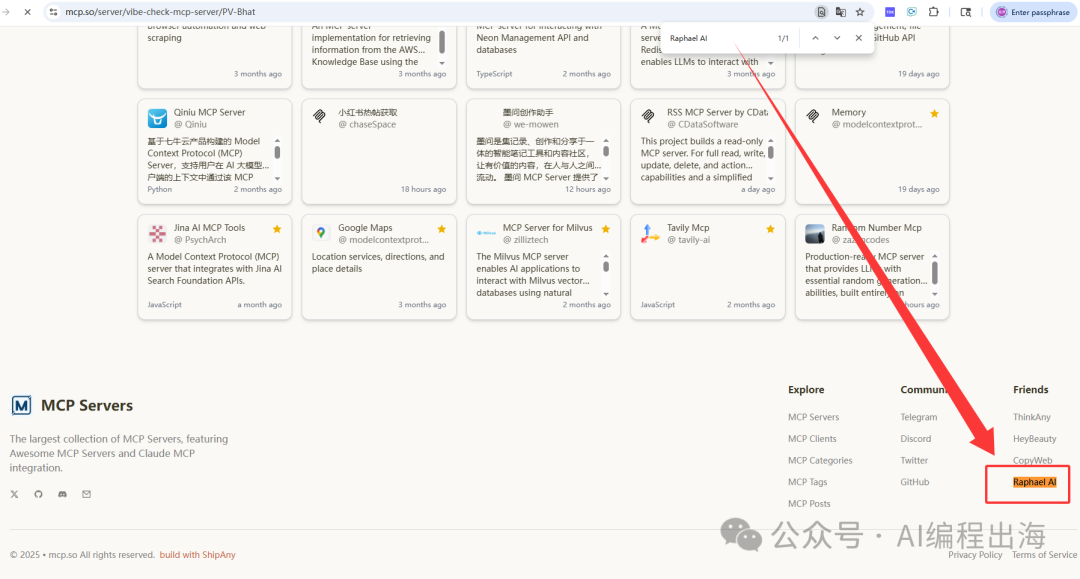Screen dimensions: 1080x579
Task: Close the find-in-page search bar
Action: 858,38
